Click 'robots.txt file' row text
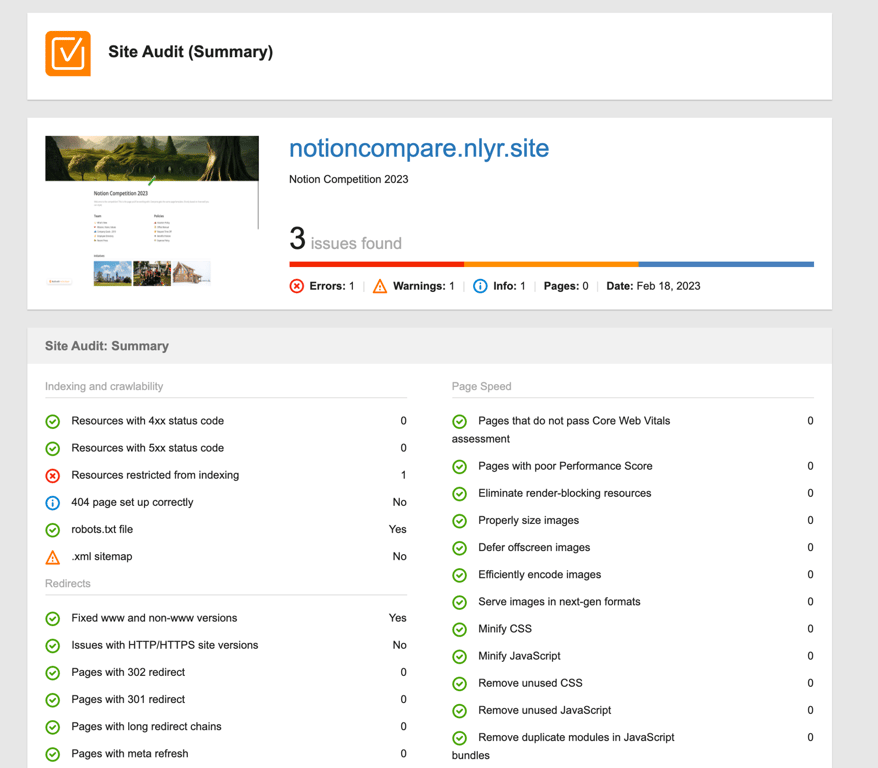Viewport: 878px width, 768px height. (102, 530)
